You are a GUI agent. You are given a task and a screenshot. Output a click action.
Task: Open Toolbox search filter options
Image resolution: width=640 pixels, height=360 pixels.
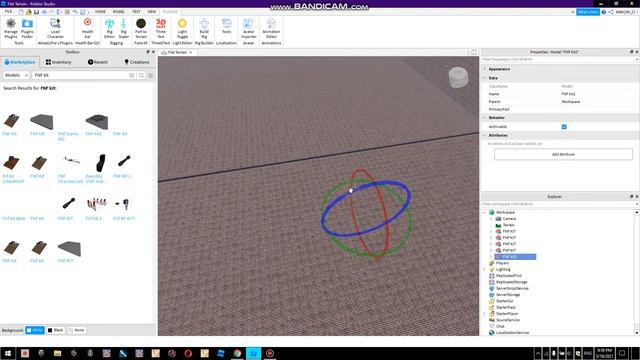tap(151, 75)
